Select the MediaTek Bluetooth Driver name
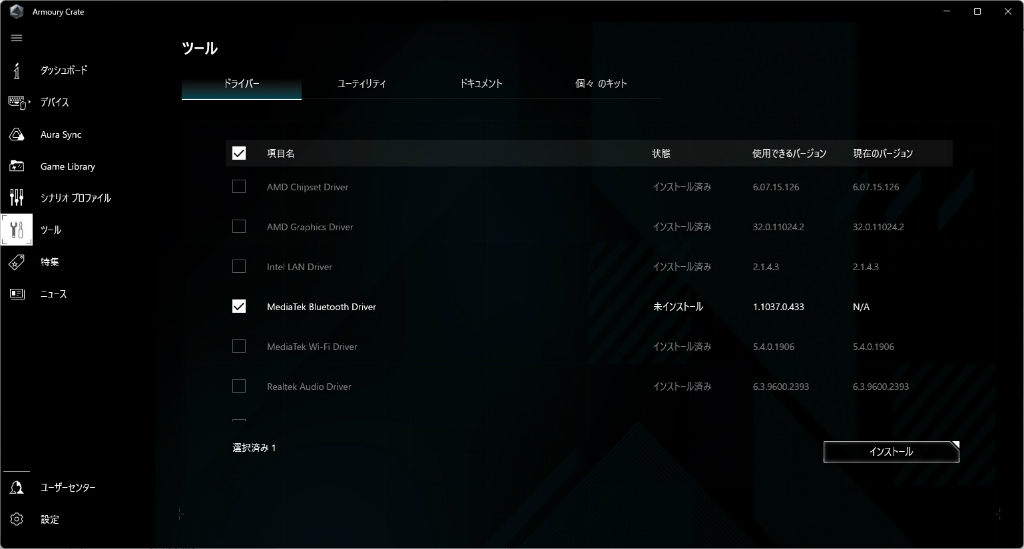This screenshot has width=1024, height=549. [321, 306]
